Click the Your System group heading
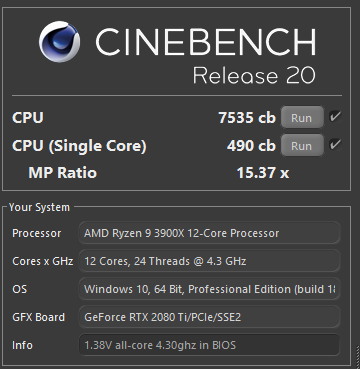Screen dimensions: 360x369 pyautogui.click(x=39, y=207)
